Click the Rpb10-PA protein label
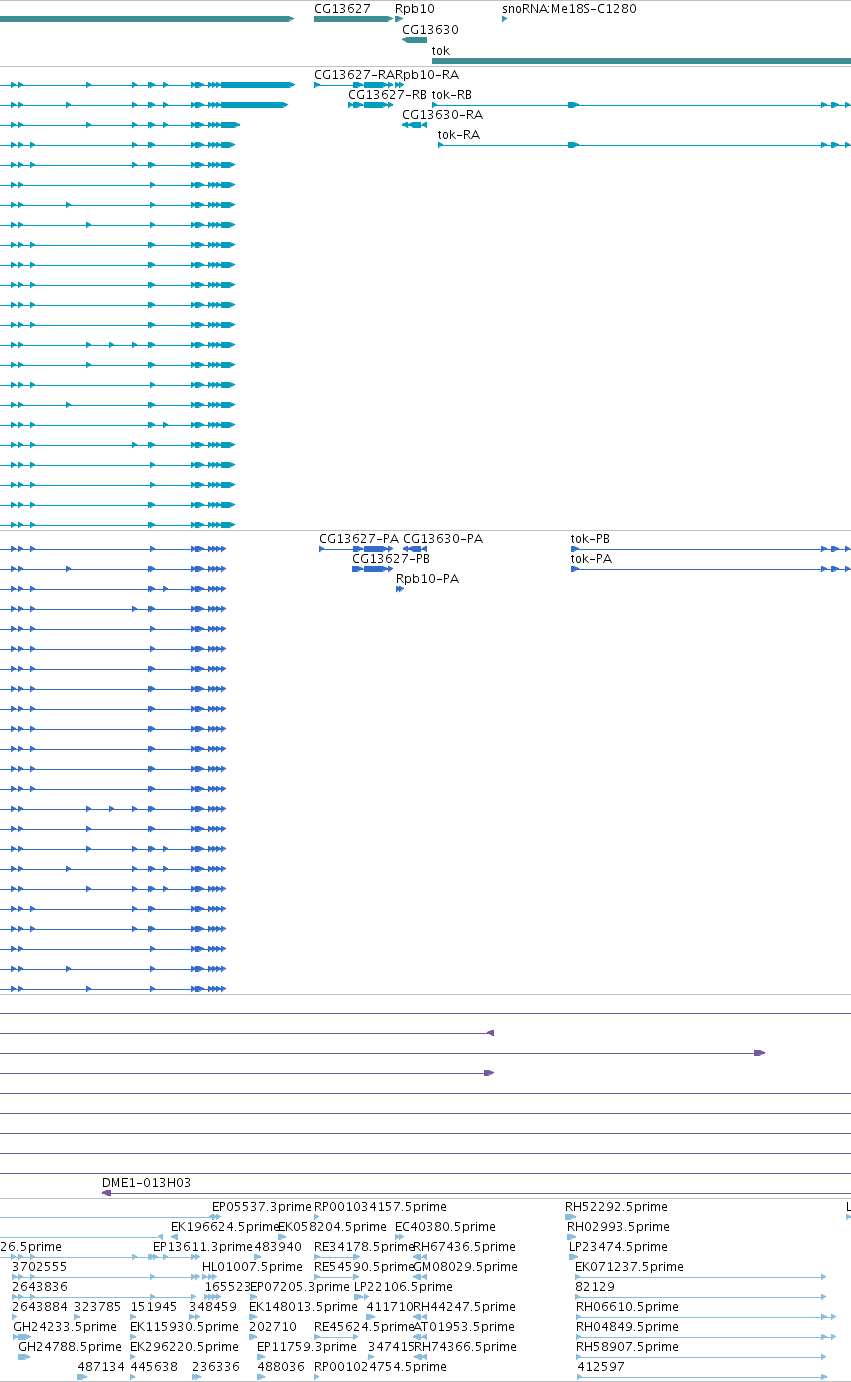This screenshot has height=1382, width=851. pos(428,578)
